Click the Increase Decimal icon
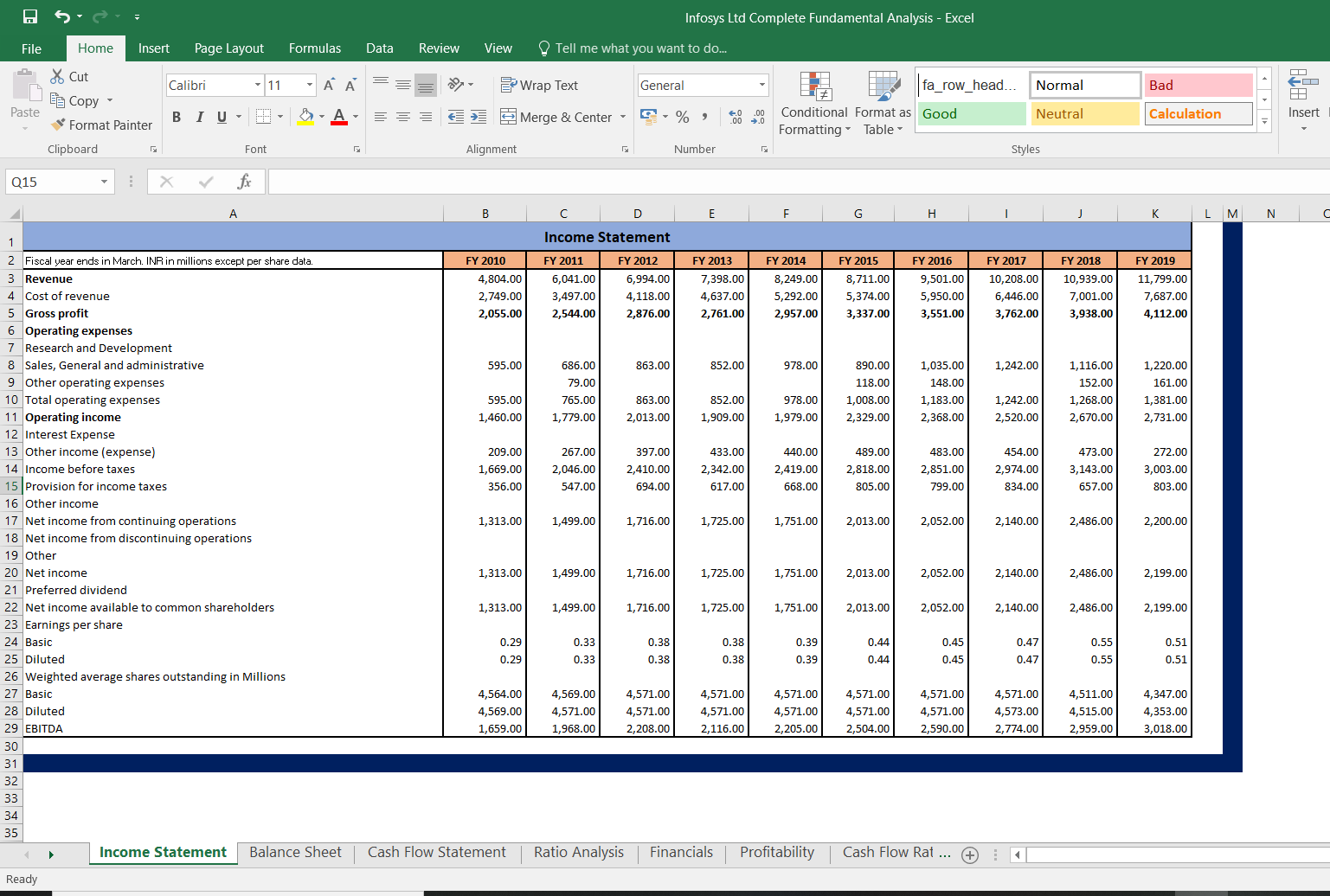 [736, 116]
